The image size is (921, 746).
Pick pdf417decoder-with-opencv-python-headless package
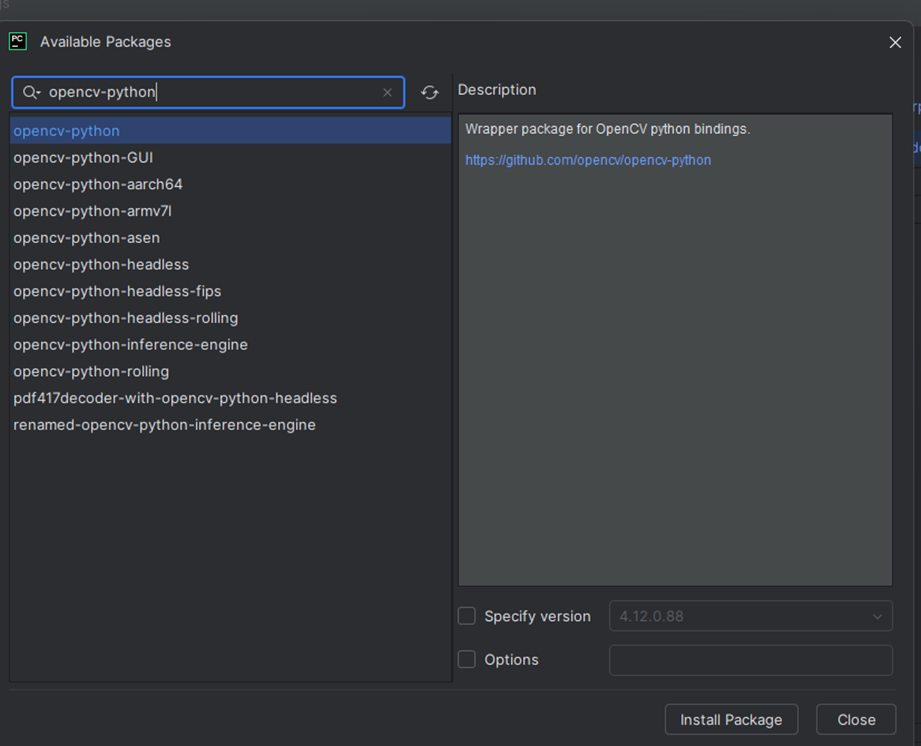pos(175,398)
